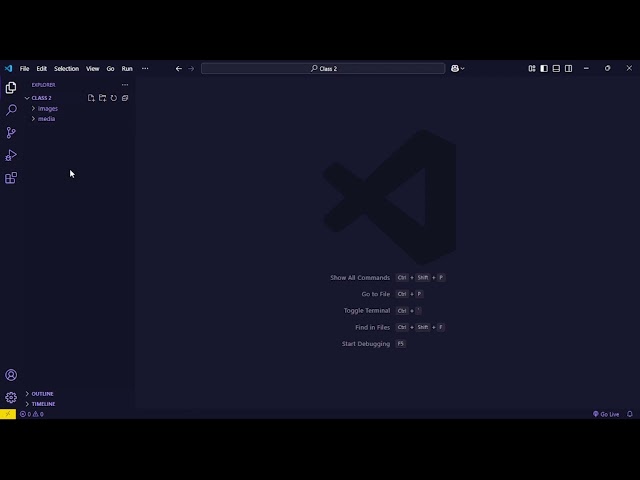Click the Go Live status button

click(606, 414)
